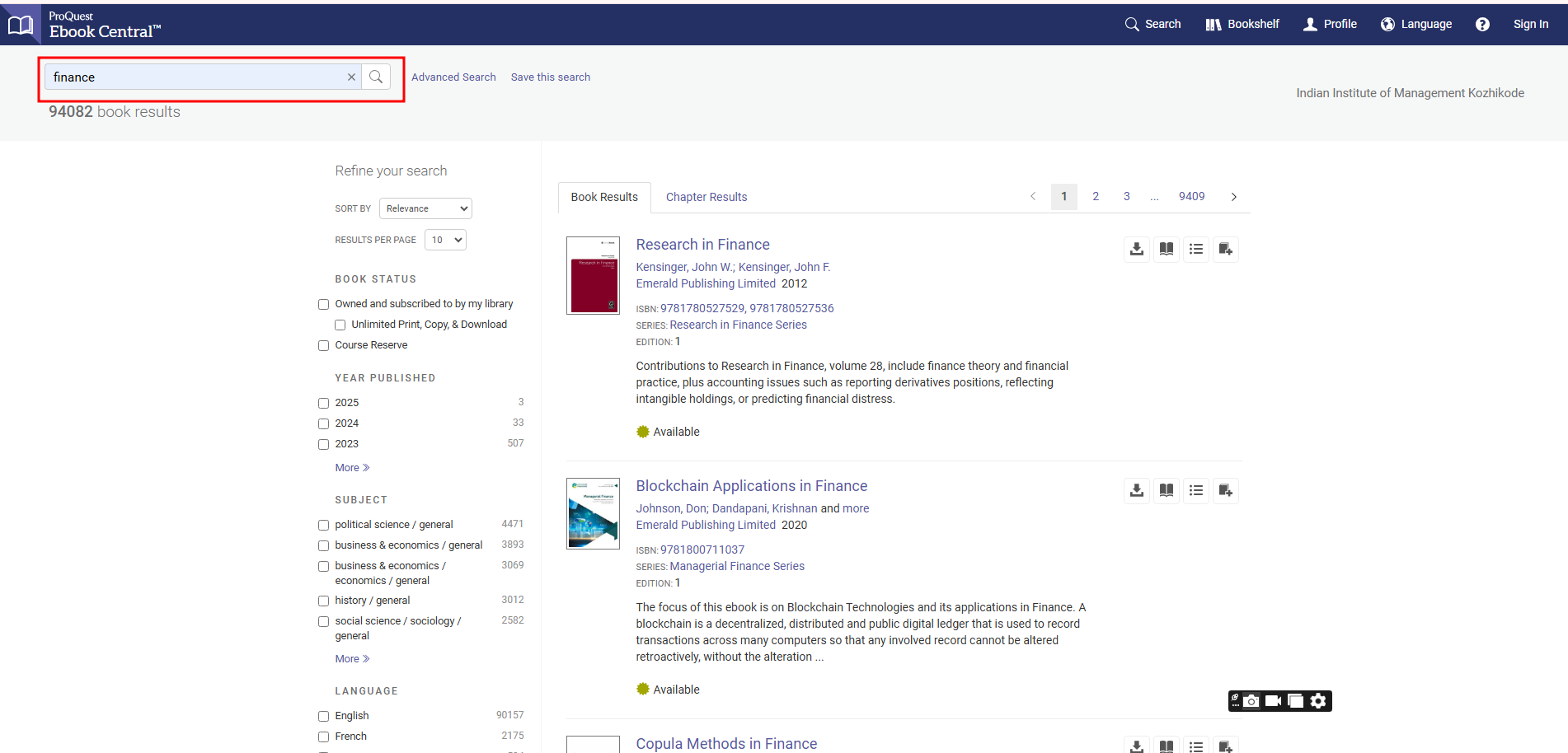Clear the finance search text with X

click(351, 77)
